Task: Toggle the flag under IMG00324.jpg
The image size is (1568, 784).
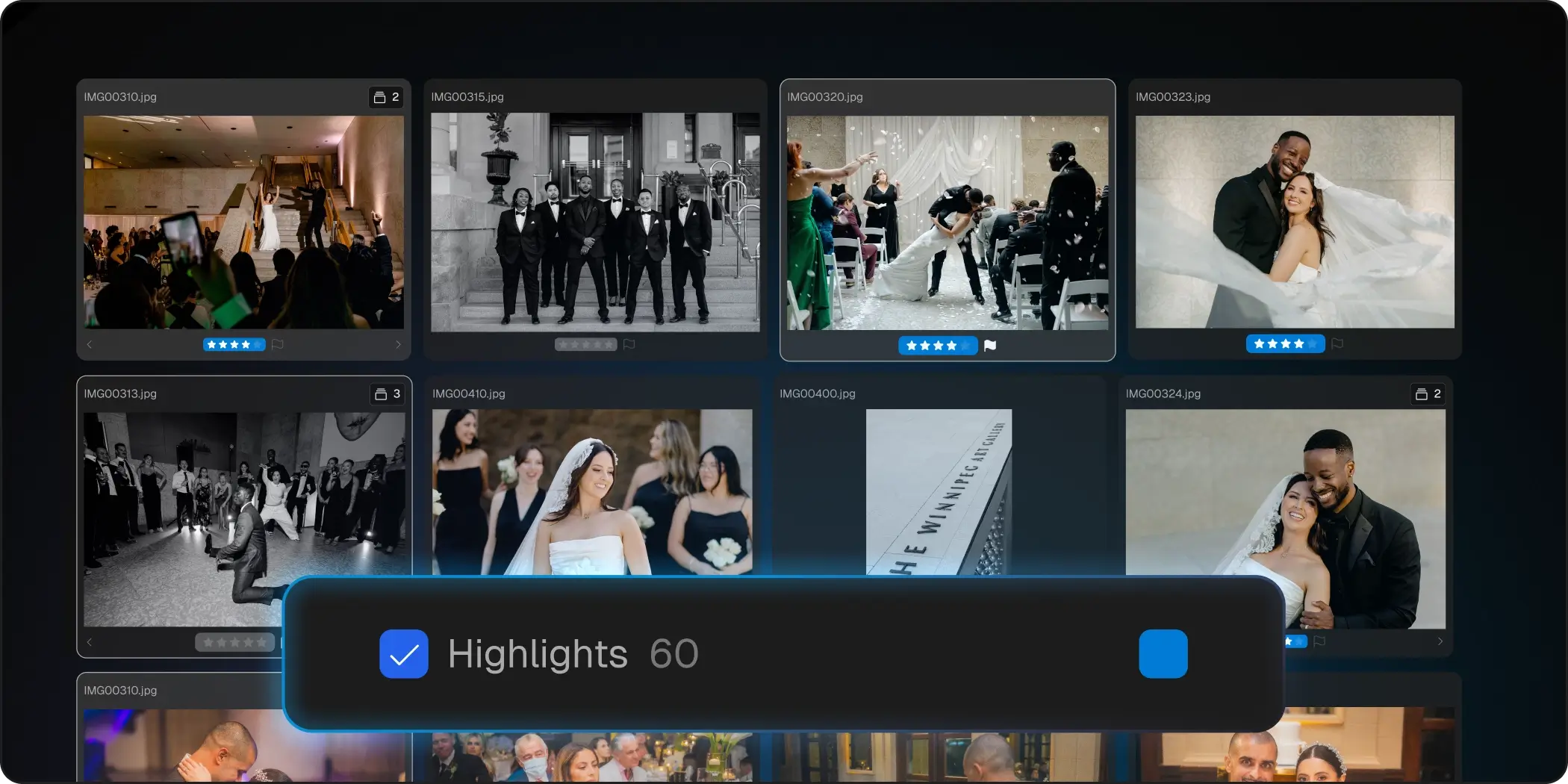Action: [1319, 641]
